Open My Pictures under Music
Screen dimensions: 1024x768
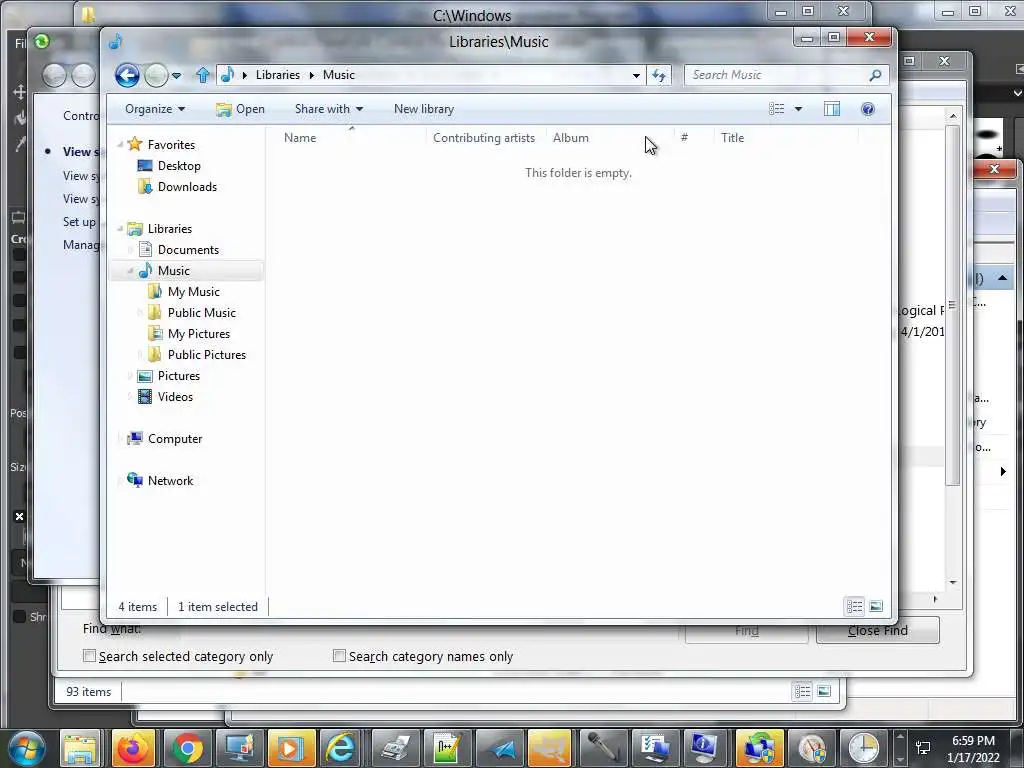199,334
